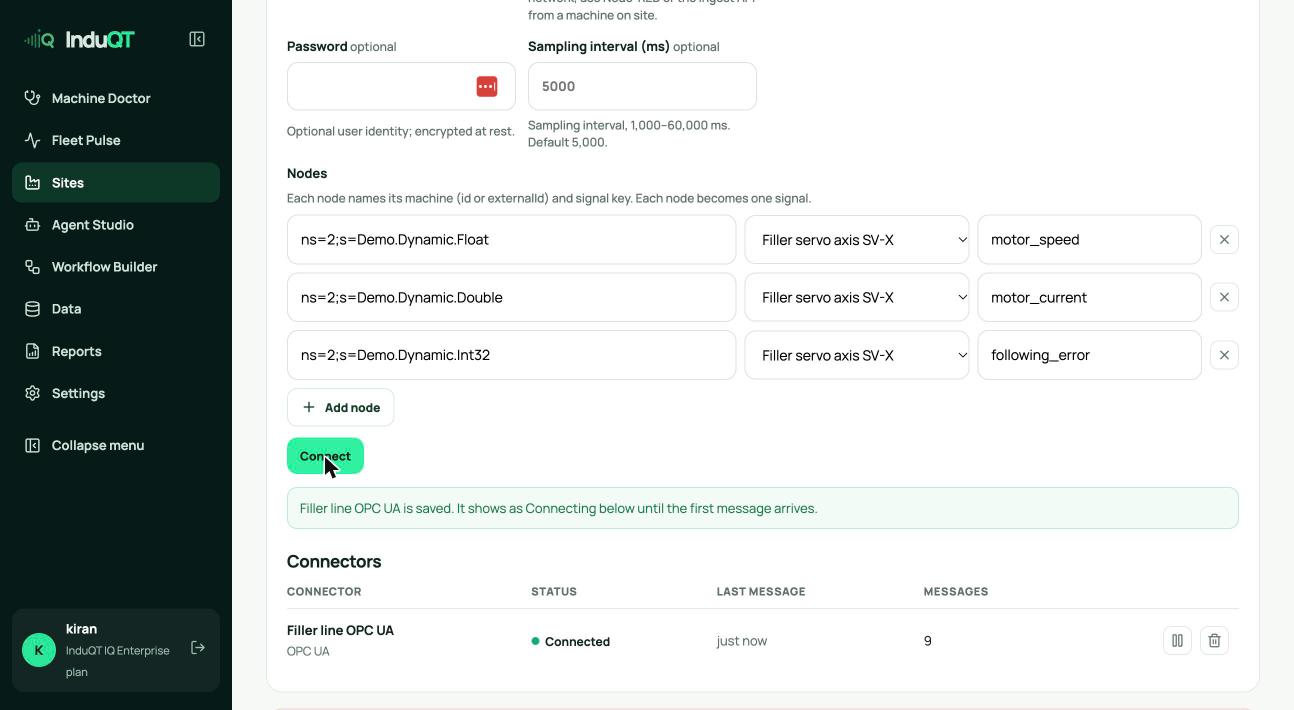
Task: Remove the following_error node row
Action: 1224,355
